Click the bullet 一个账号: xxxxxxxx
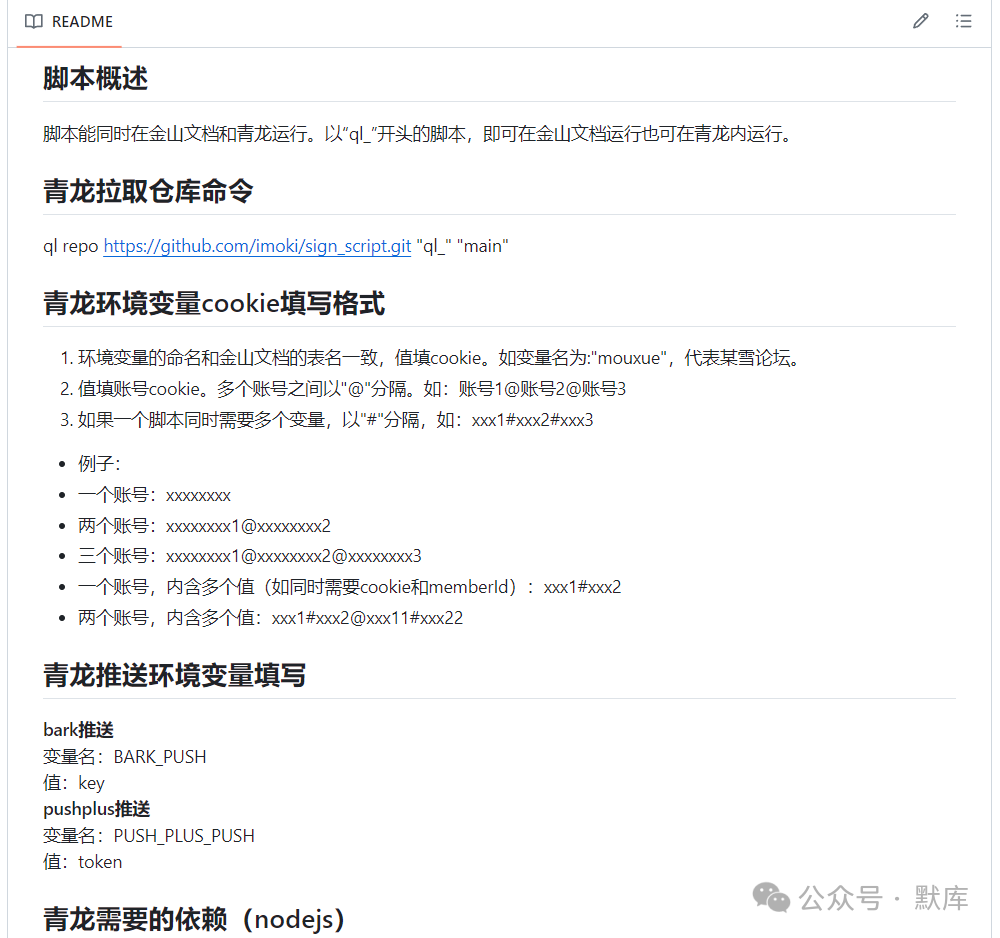Image resolution: width=1000 pixels, height=938 pixels. 154,495
